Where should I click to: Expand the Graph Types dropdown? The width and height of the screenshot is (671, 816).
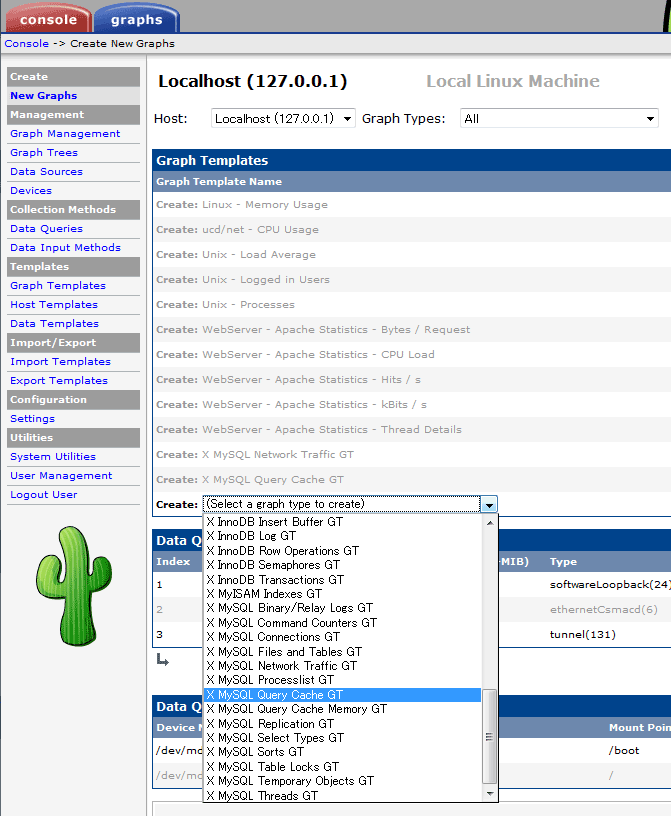tap(558, 119)
